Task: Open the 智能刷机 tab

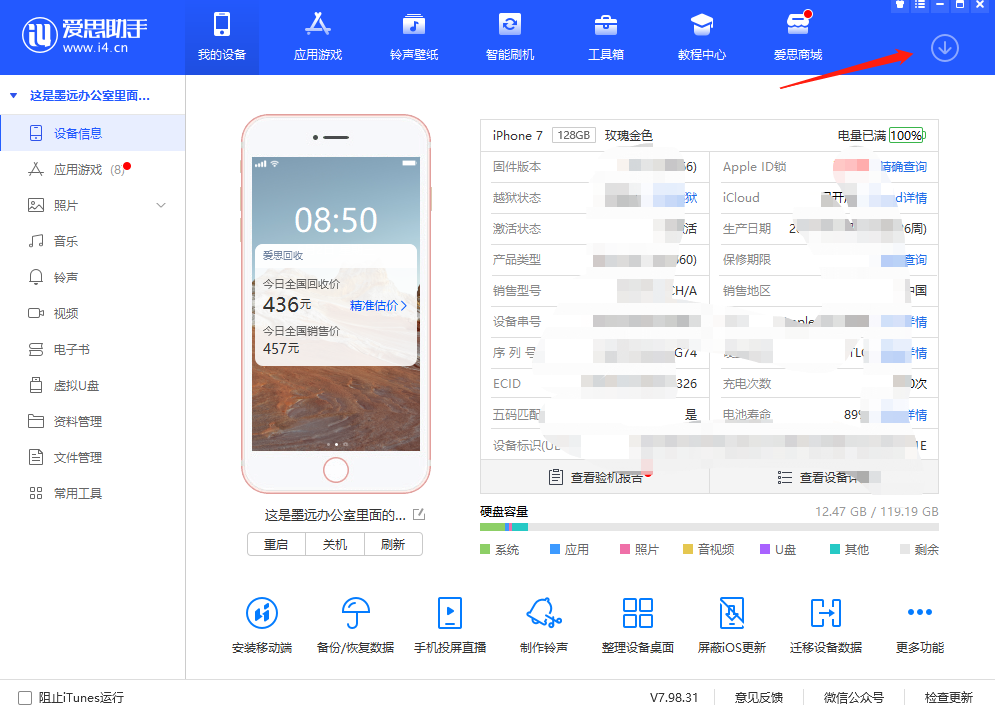Action: pyautogui.click(x=510, y=37)
